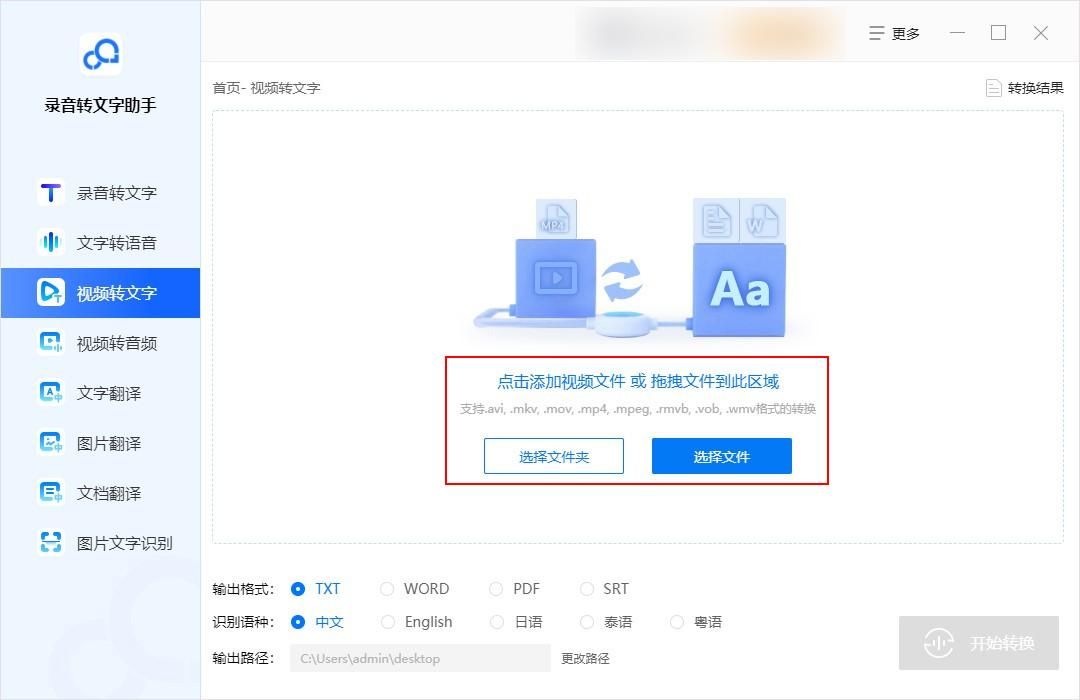Click the 文字转语音 waveform icon
The image size is (1080, 700).
click(51, 243)
